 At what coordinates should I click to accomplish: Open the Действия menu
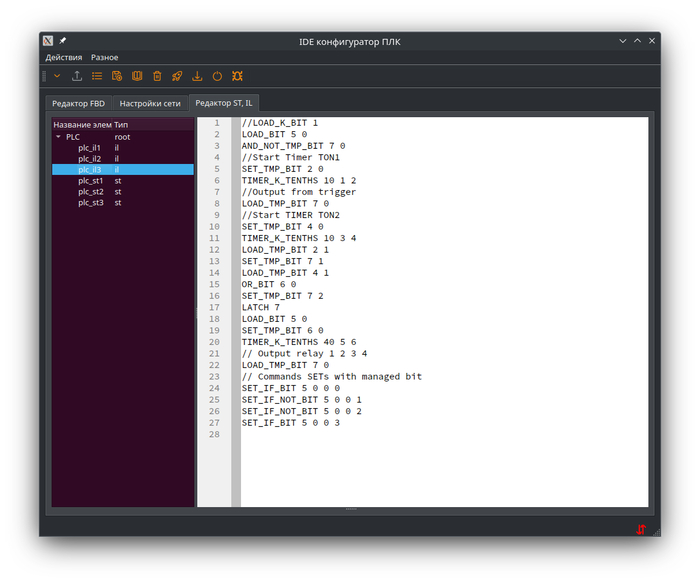coord(64,57)
